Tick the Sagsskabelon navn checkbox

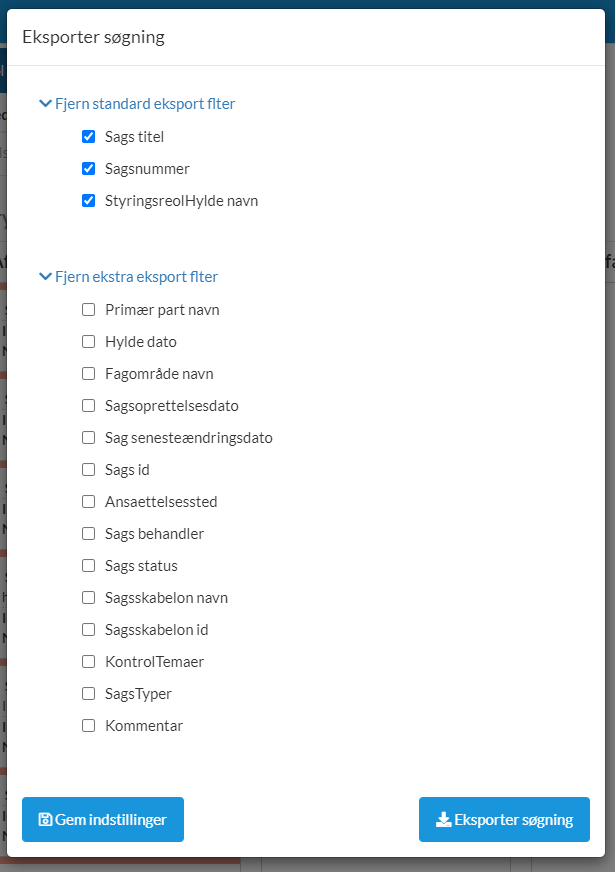pos(89,598)
